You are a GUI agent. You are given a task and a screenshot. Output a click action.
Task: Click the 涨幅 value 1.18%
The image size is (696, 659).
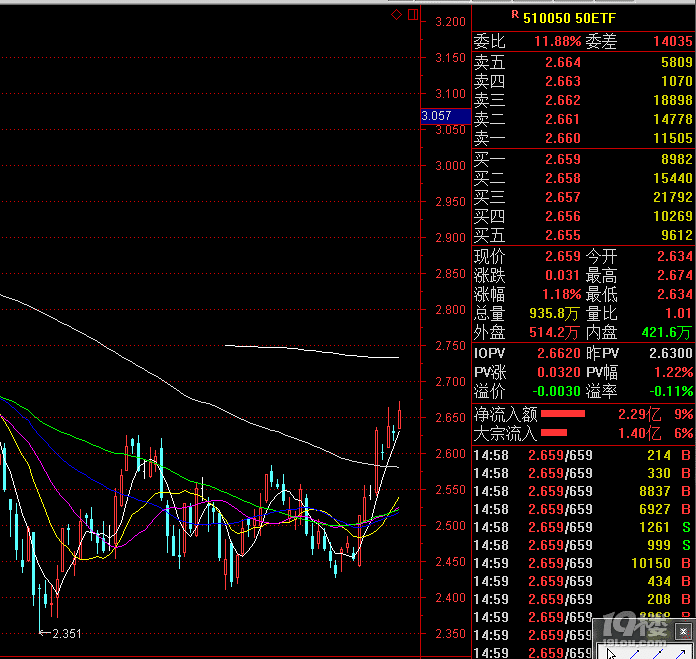562,294
